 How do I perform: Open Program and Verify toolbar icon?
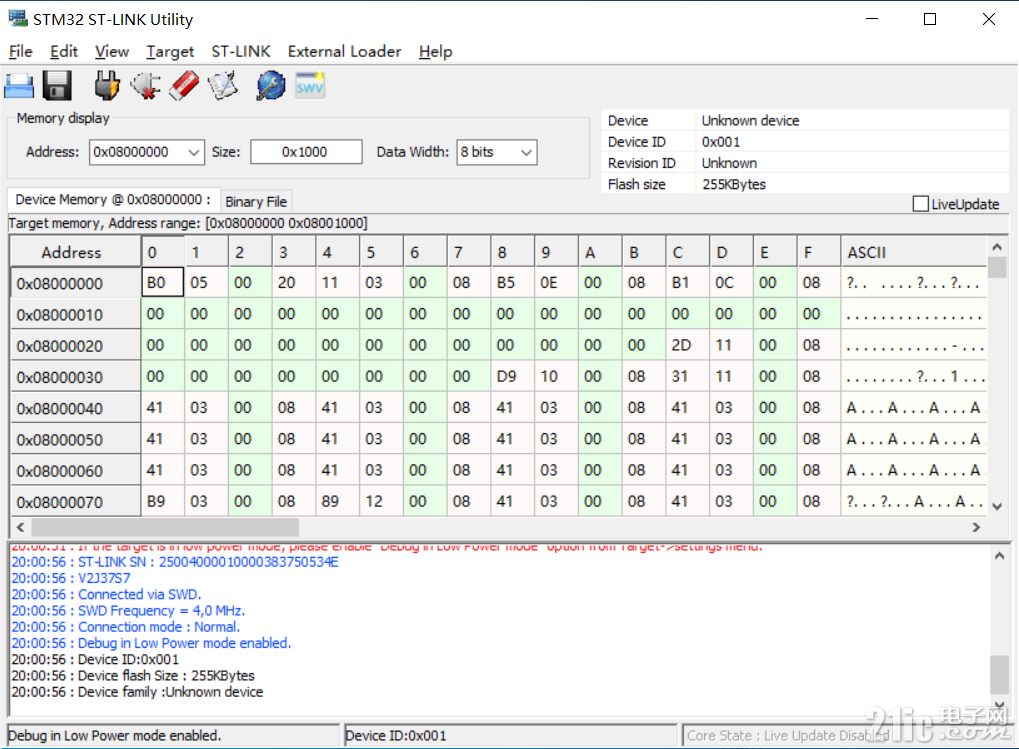[x=223, y=86]
